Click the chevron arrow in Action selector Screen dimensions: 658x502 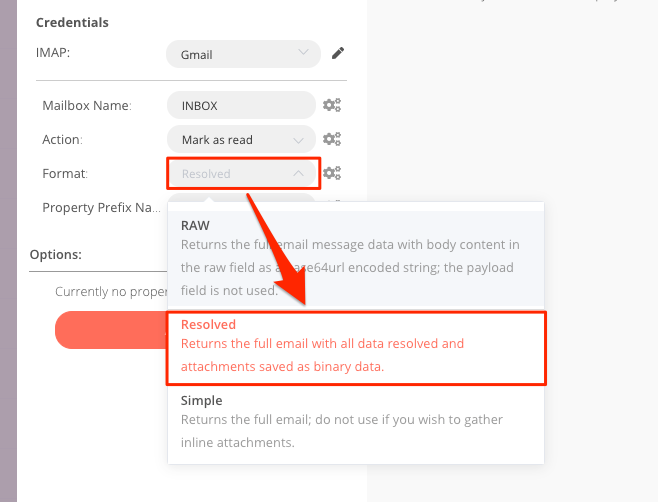(298, 140)
